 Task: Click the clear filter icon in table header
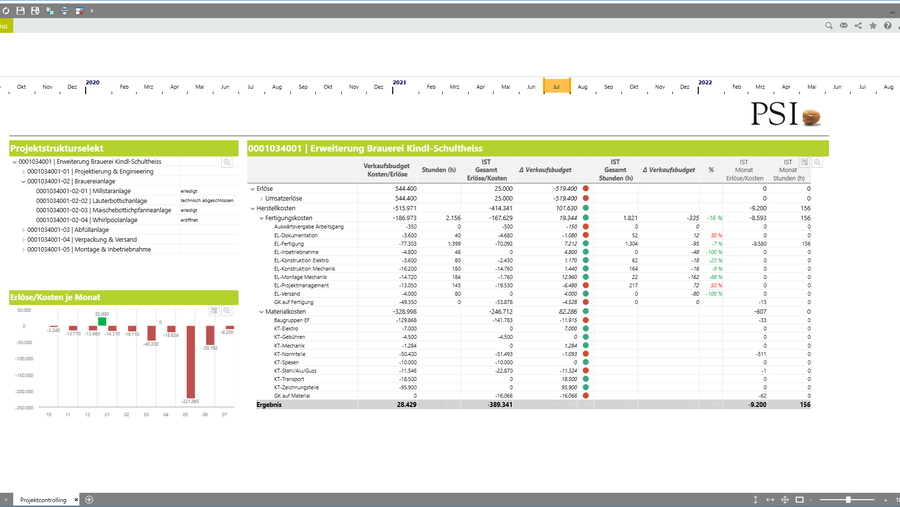[805, 162]
